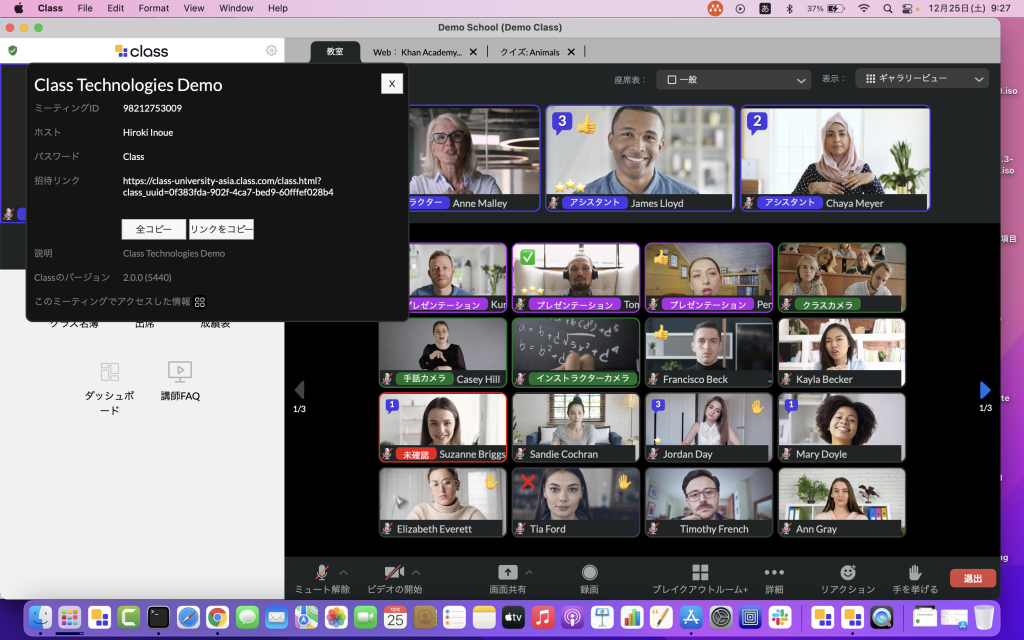Open the accessed-information icon beside このミーティングでアクセスした情報
Viewport: 1024px width, 640px height.
coord(200,302)
